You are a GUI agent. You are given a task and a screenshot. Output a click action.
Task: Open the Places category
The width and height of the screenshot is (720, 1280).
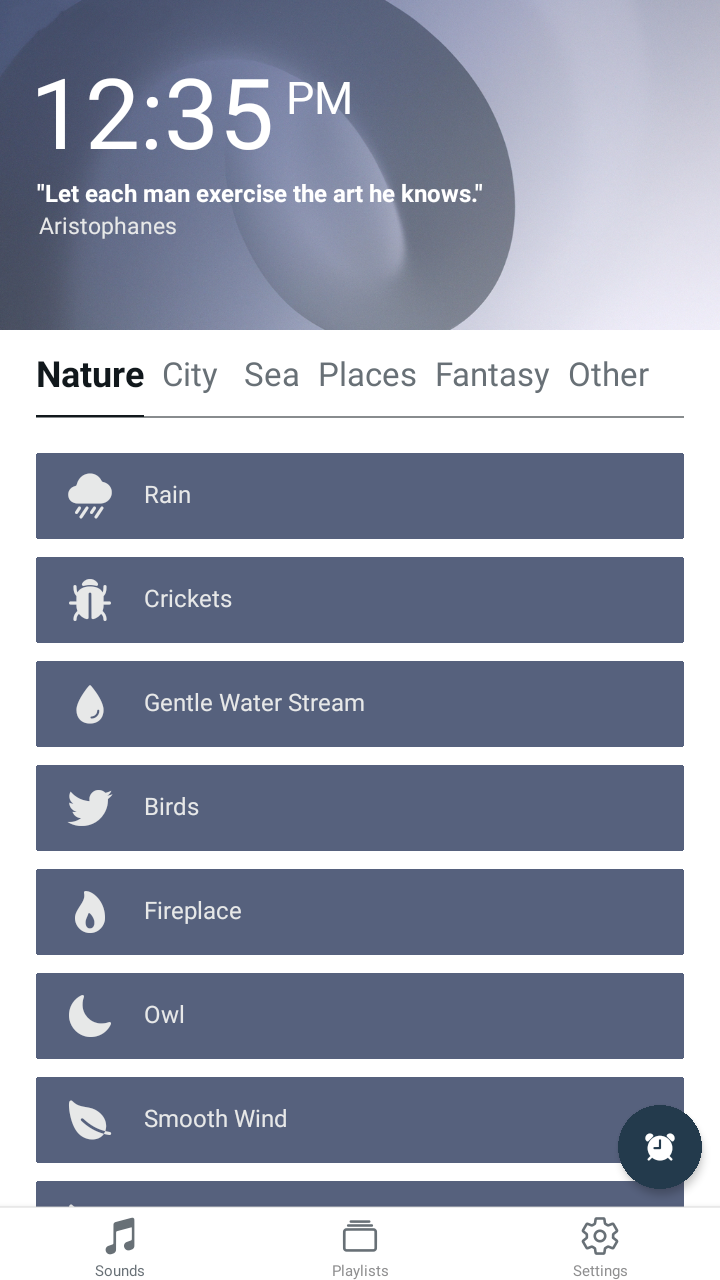coord(367,375)
